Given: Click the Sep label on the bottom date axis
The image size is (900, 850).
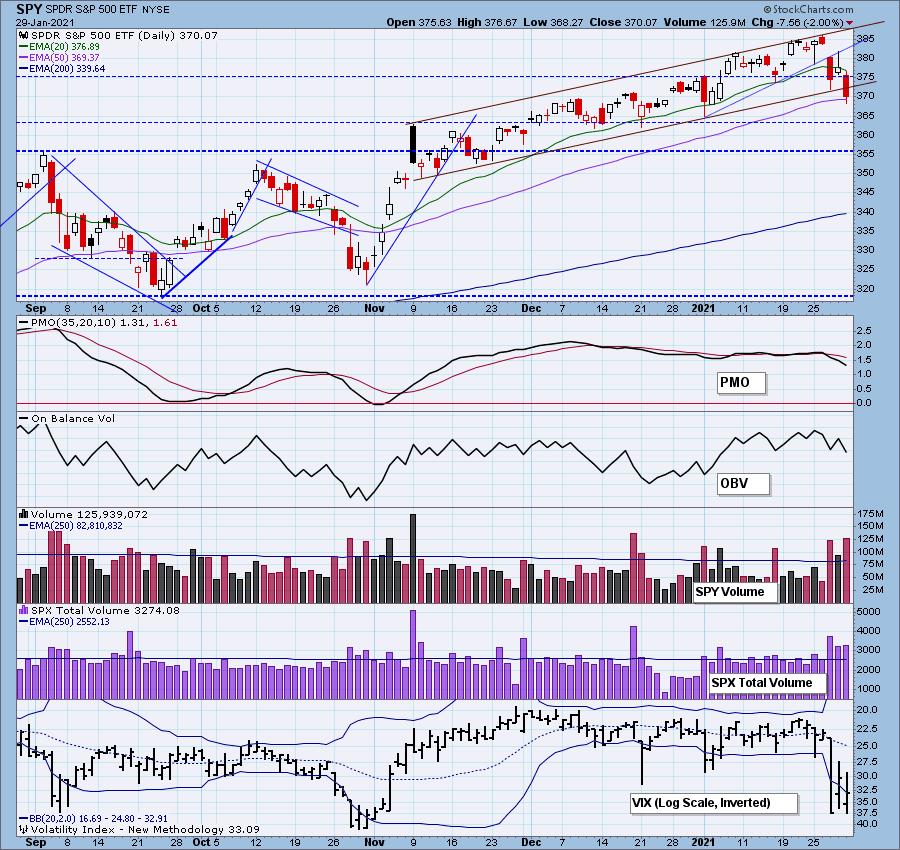Looking at the screenshot, I should pyautogui.click(x=36, y=843).
